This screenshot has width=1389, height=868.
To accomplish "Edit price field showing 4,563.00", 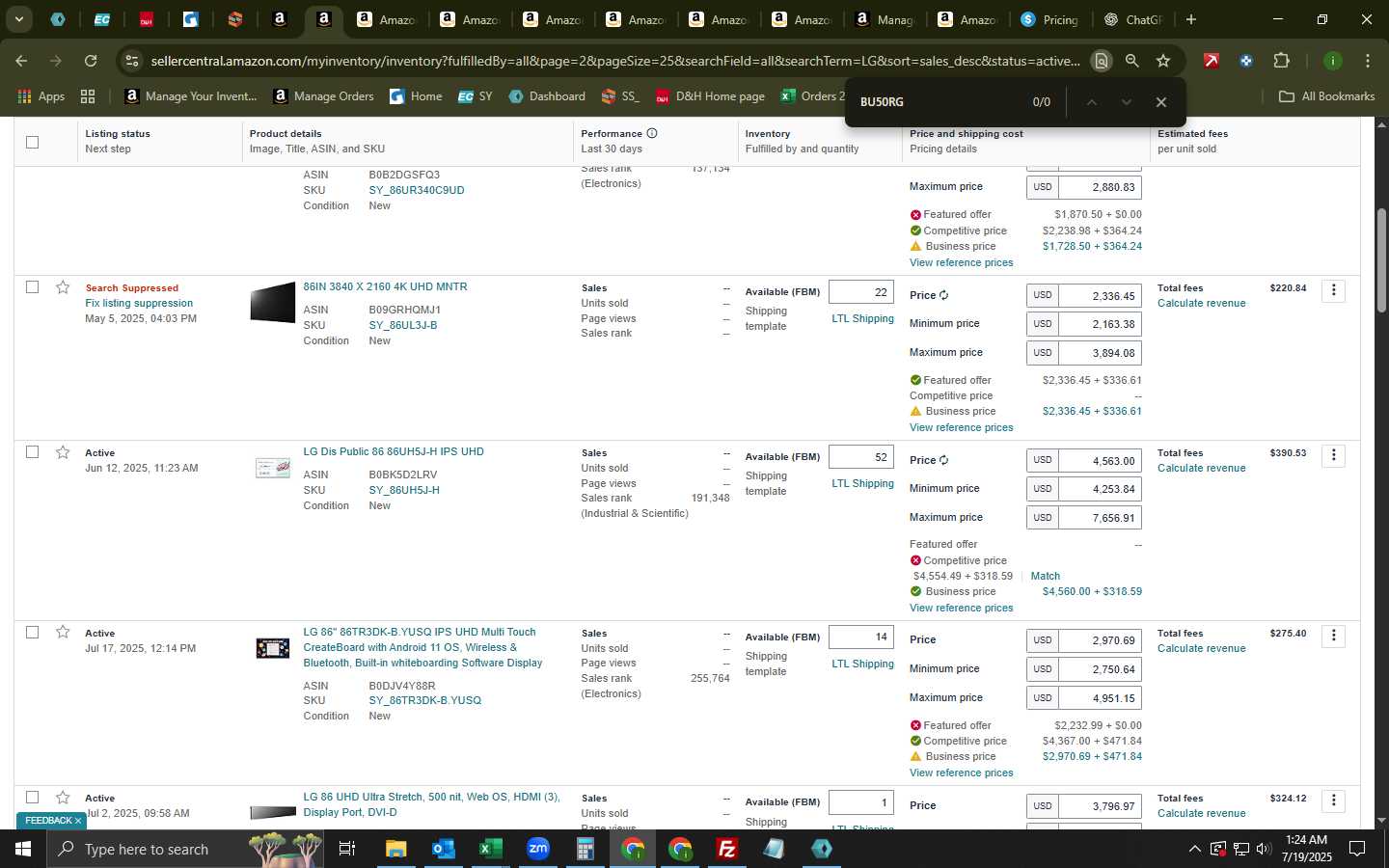I will click(x=1100, y=460).
